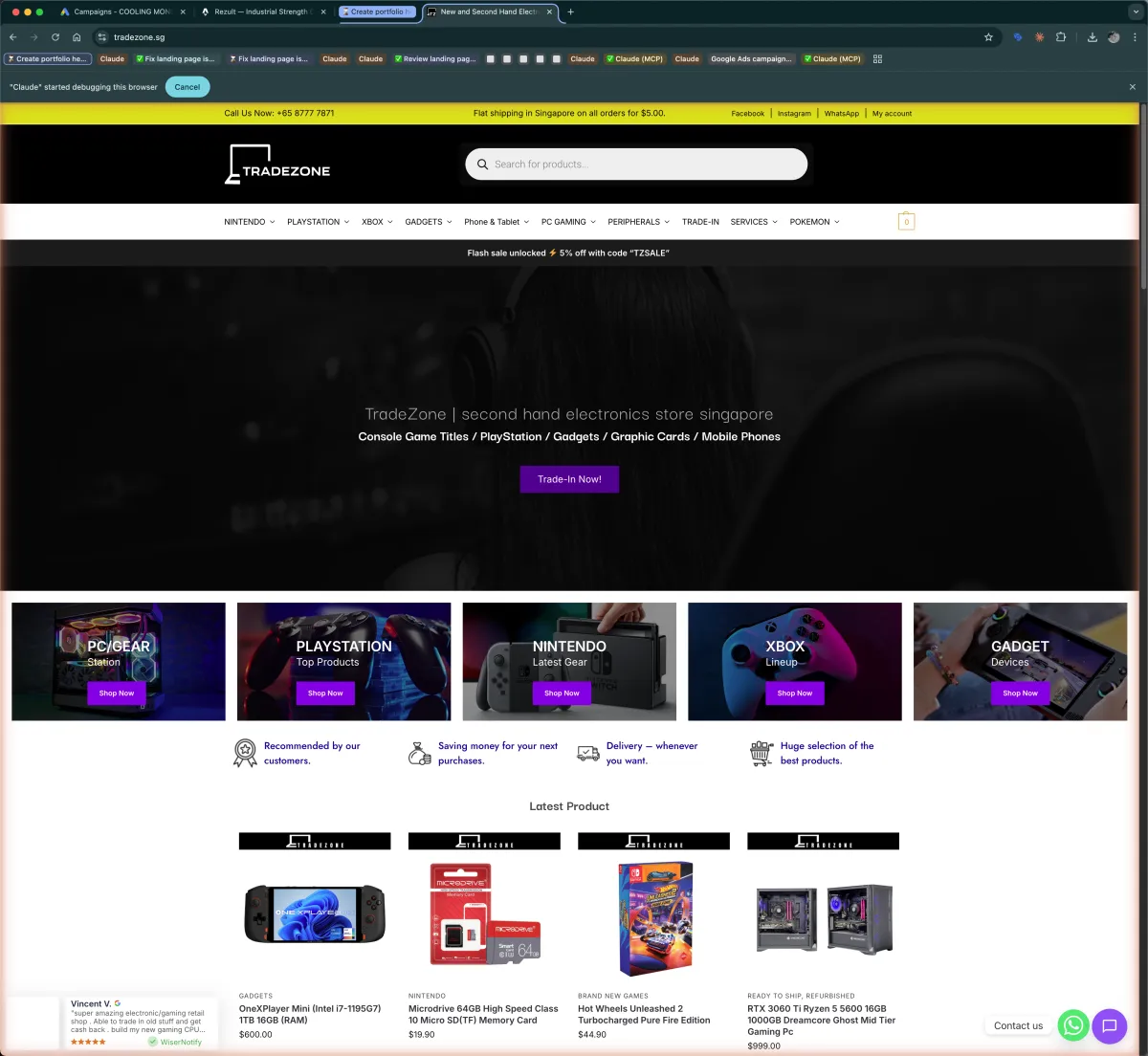Open the Facebook link in top bar
This screenshot has height=1056, width=1148.
pos(747,114)
